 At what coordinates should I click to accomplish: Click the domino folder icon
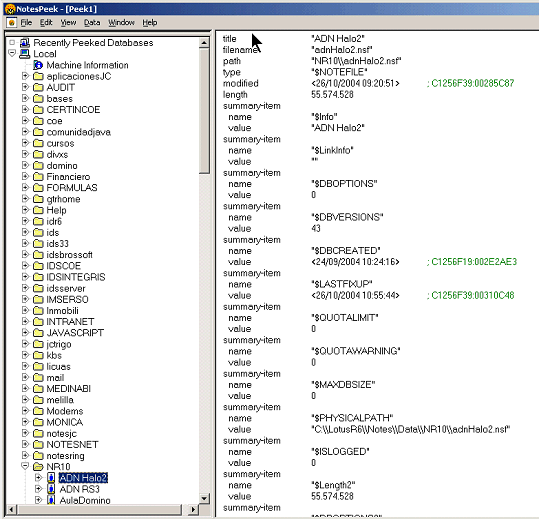coord(38,166)
